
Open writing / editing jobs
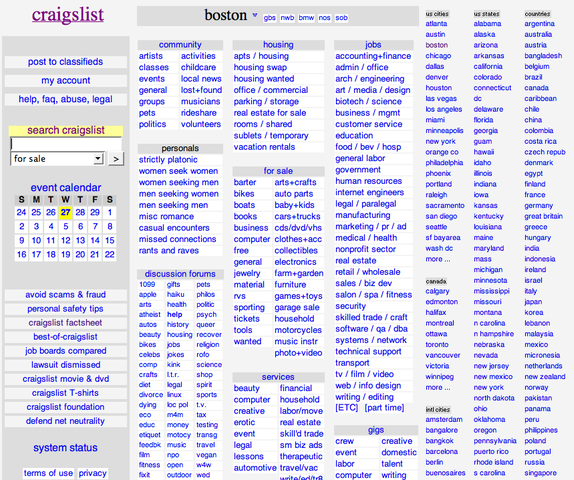[x=364, y=397]
